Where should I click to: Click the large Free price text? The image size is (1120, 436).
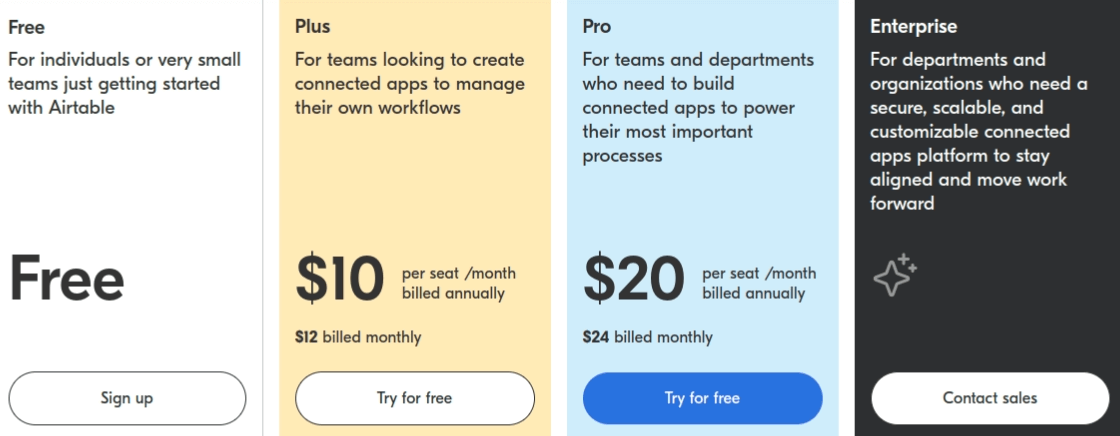[66, 279]
